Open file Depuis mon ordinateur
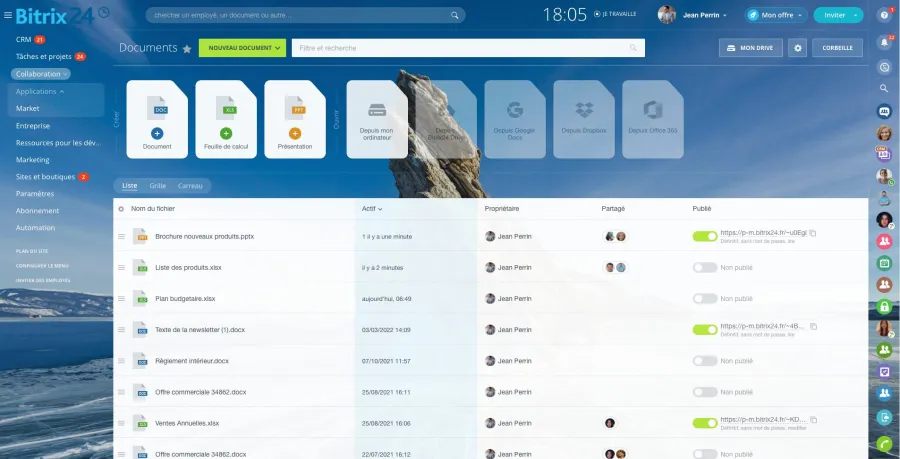This screenshot has height=459, width=900. click(377, 119)
